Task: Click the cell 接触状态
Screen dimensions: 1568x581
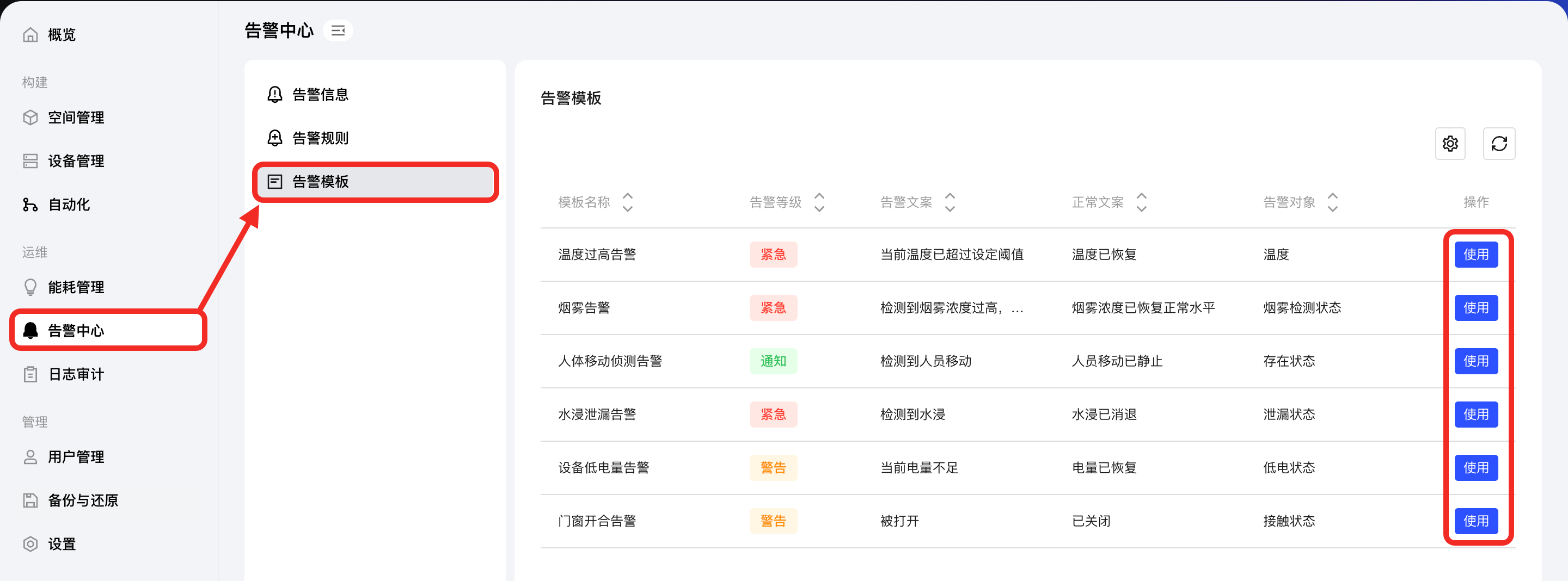Action: (x=1289, y=521)
